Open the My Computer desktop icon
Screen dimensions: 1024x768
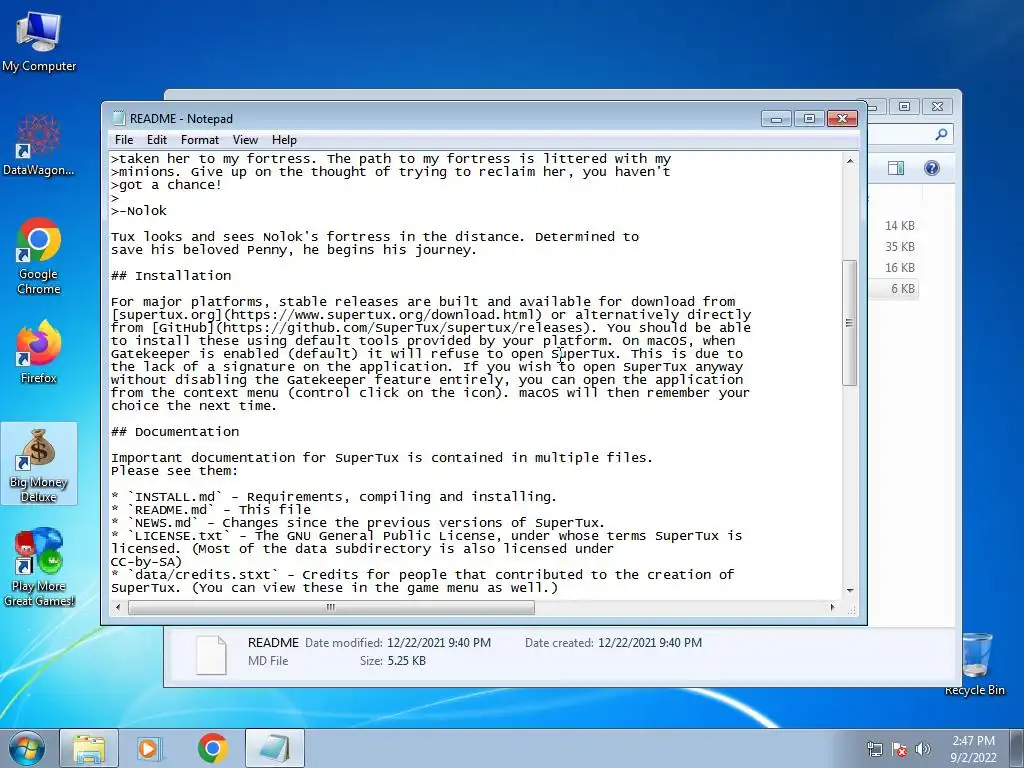click(x=39, y=42)
